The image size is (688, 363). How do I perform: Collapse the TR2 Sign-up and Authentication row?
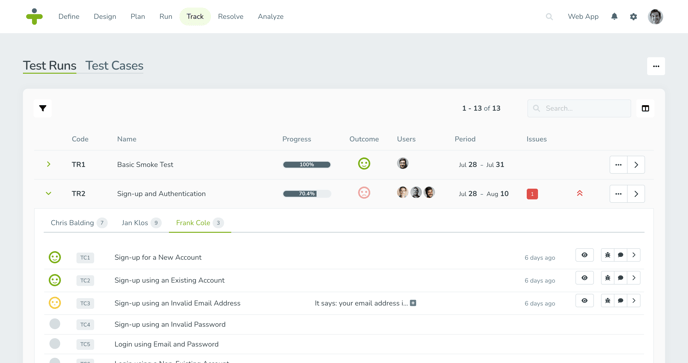[x=49, y=193]
